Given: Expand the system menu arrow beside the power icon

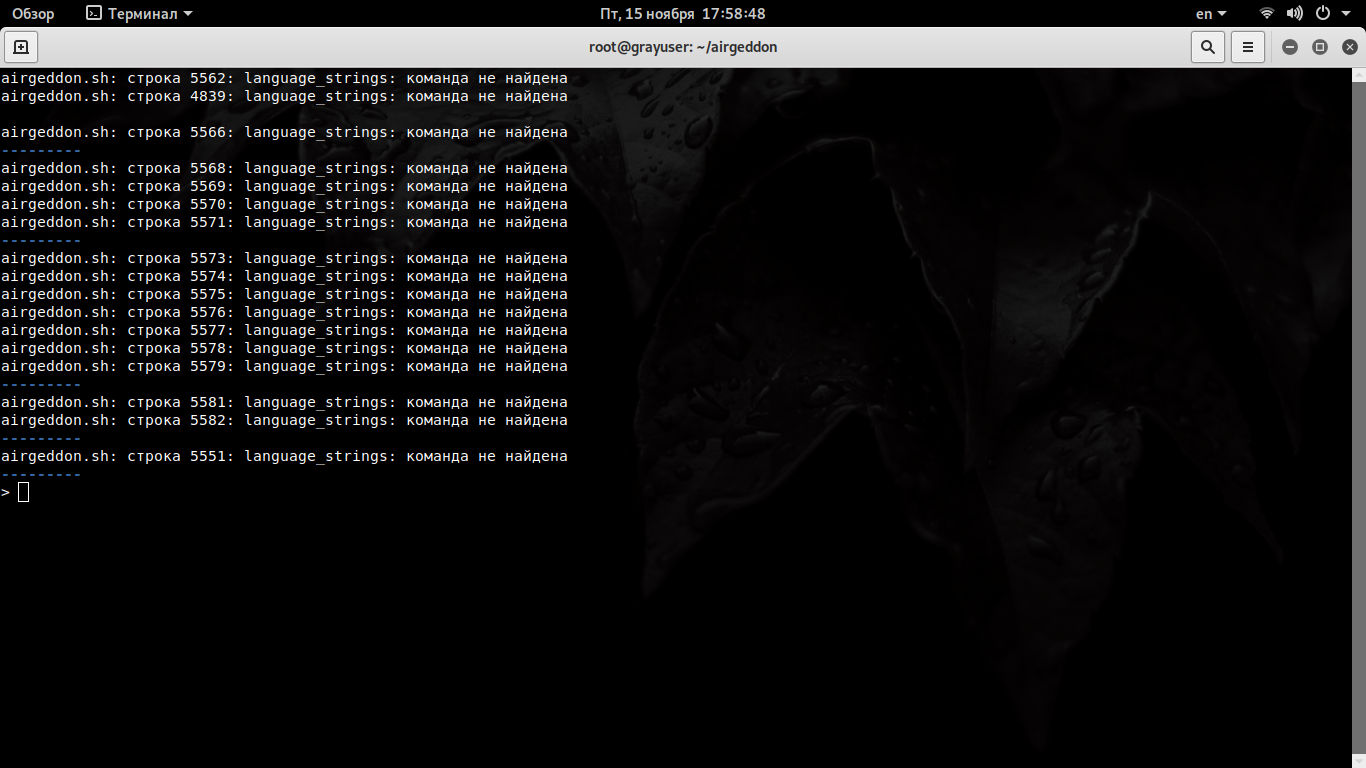Looking at the screenshot, I should point(1344,14).
